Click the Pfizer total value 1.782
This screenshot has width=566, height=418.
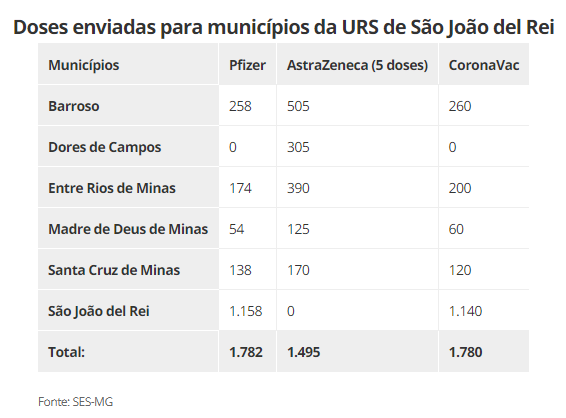(x=246, y=352)
